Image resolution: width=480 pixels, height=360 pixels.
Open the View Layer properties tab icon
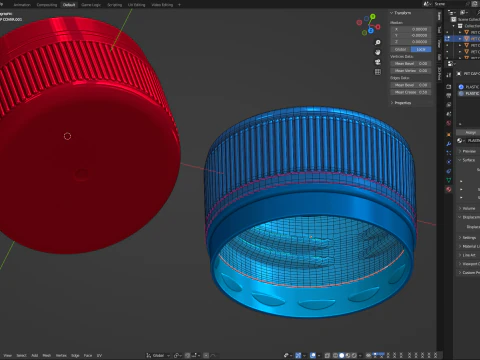449,105
